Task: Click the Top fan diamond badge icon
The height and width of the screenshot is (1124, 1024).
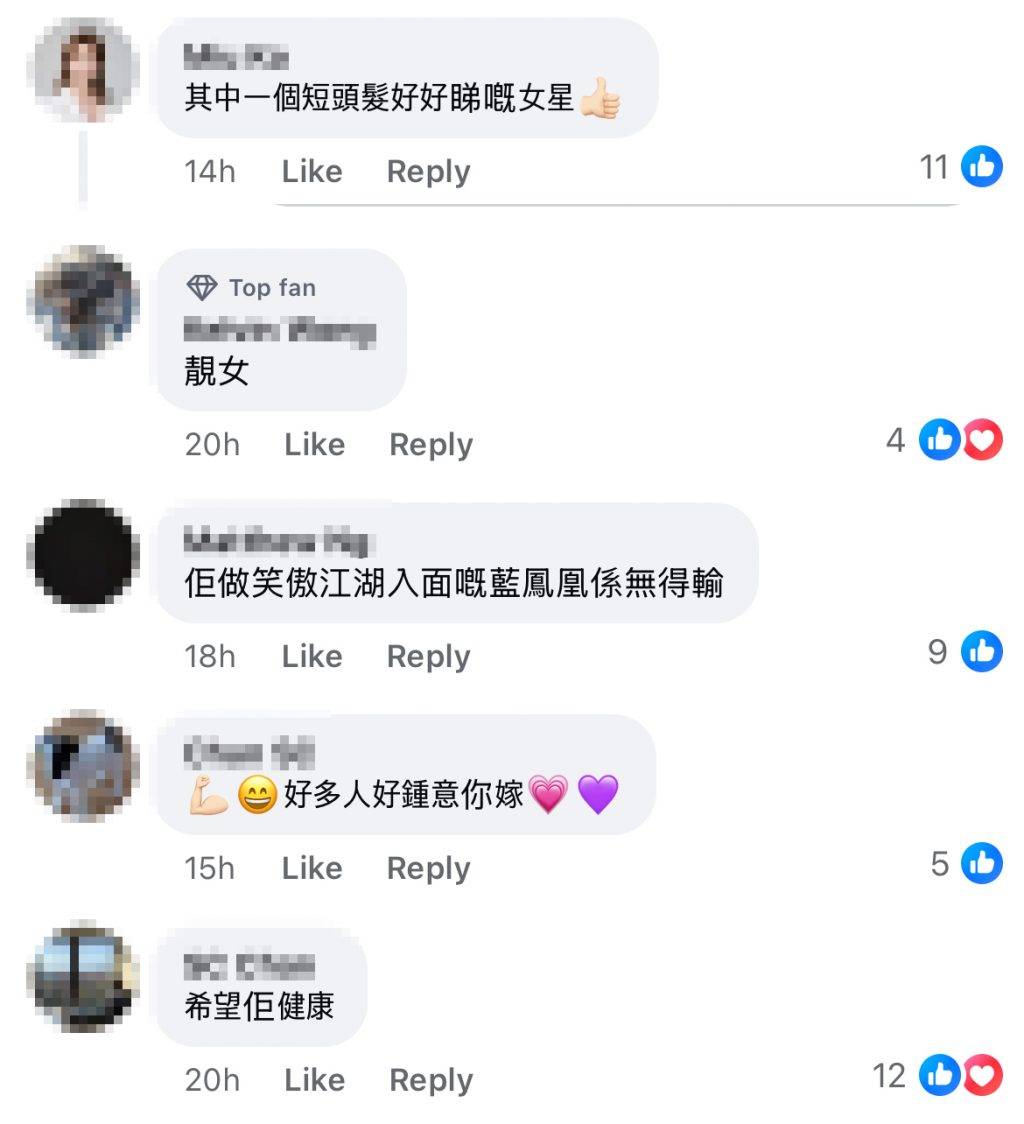Action: coord(202,287)
